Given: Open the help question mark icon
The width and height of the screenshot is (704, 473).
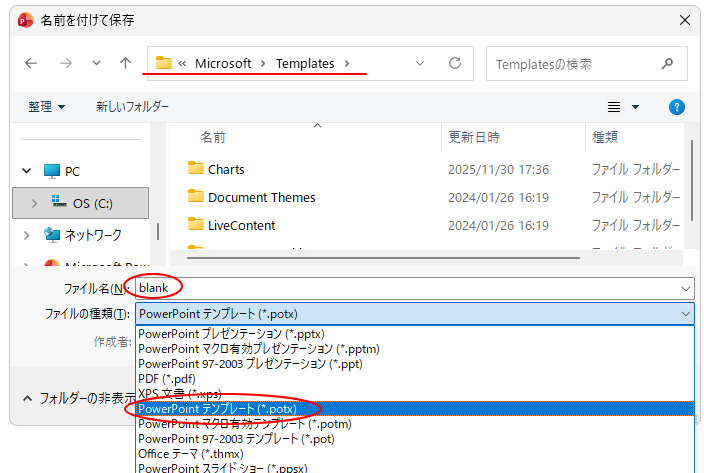Looking at the screenshot, I should [x=676, y=107].
